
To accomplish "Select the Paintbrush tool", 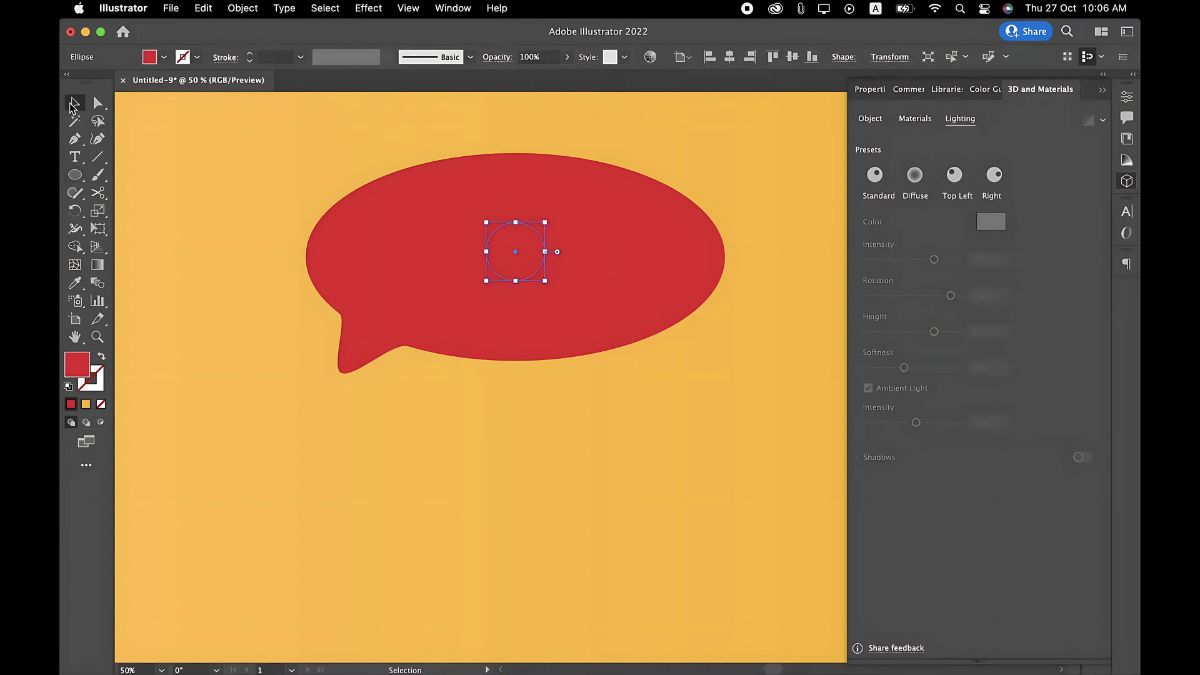I will pyautogui.click(x=98, y=175).
